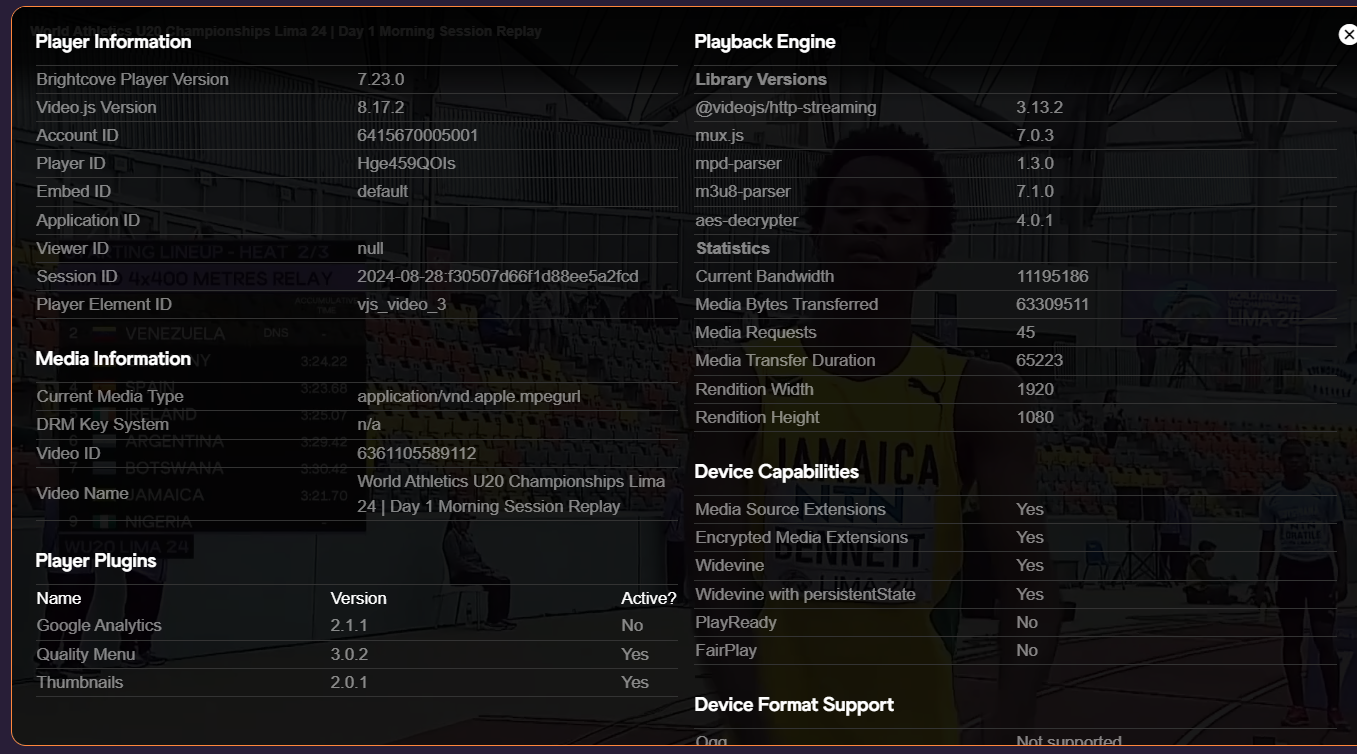Click the DRM Key System value n/a
This screenshot has height=754, width=1357.
pos(369,424)
